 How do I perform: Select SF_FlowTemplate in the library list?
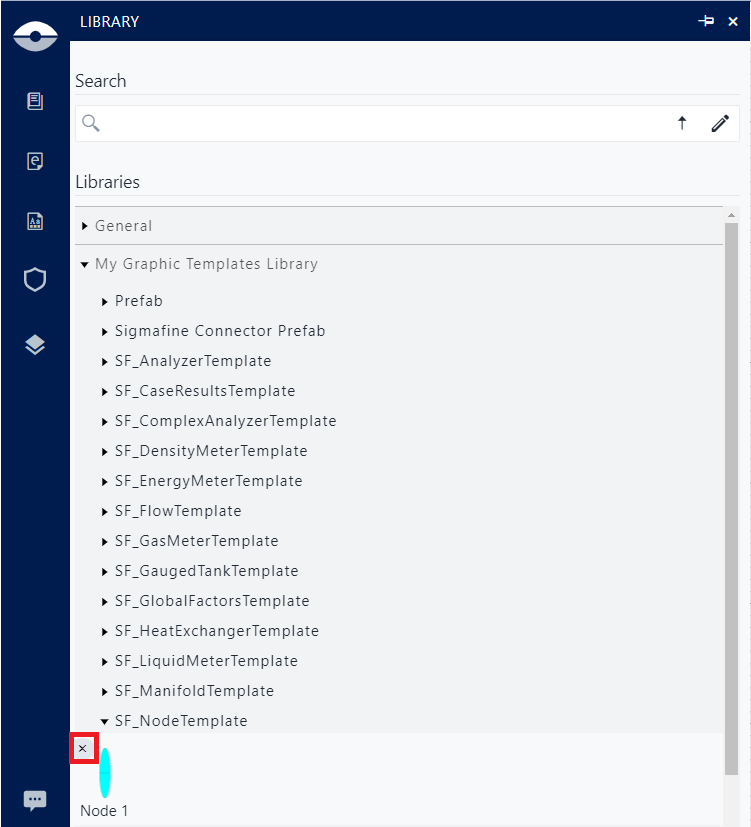tap(178, 511)
